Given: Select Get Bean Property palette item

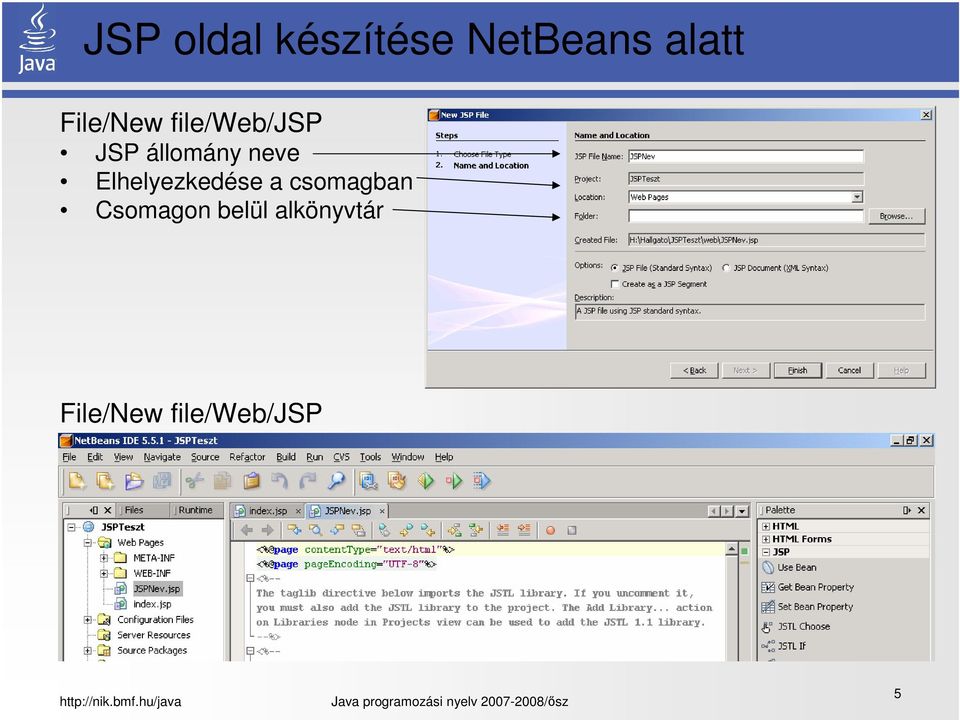Looking at the screenshot, I should (x=808, y=587).
